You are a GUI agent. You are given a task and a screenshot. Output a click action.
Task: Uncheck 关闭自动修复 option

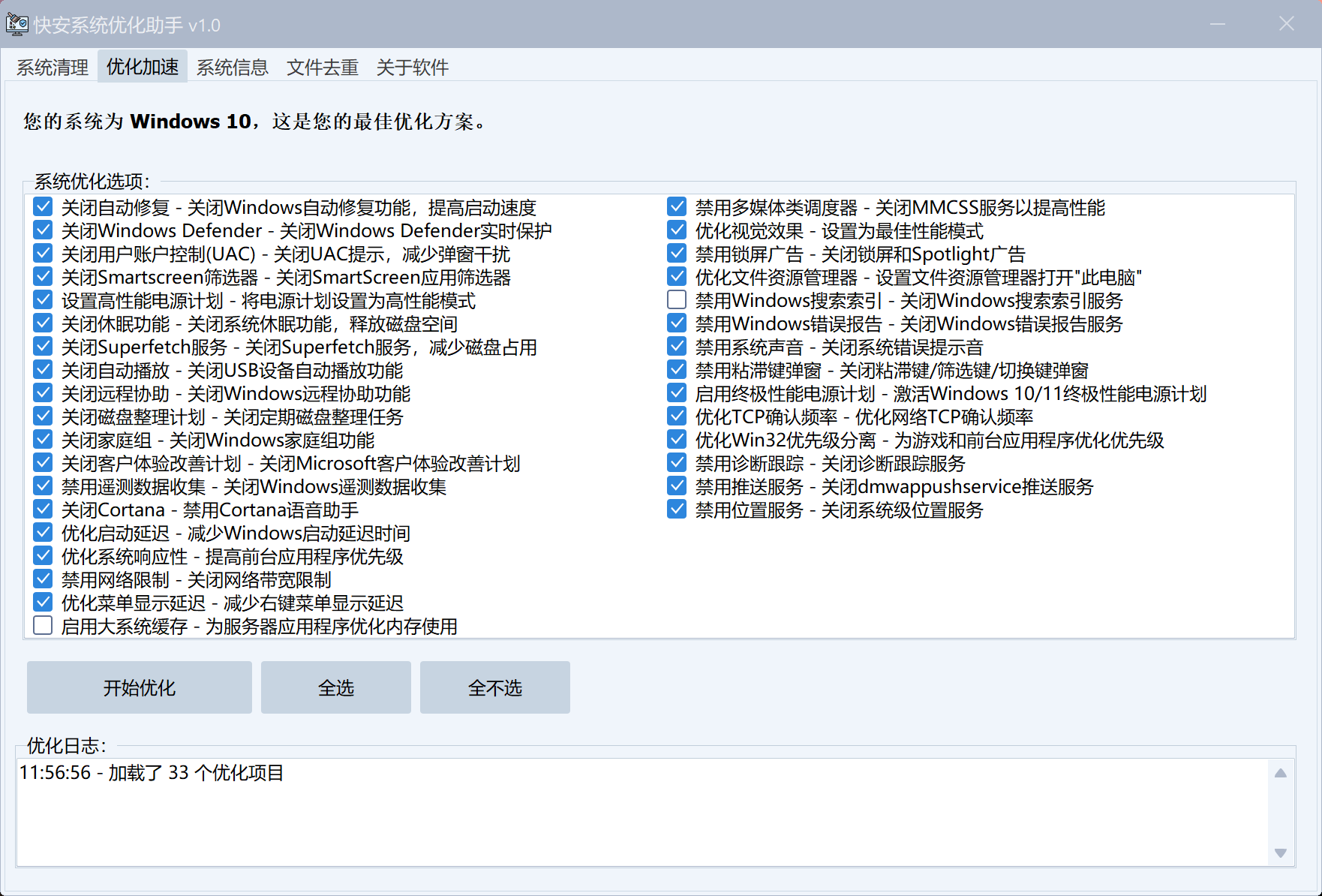click(44, 207)
